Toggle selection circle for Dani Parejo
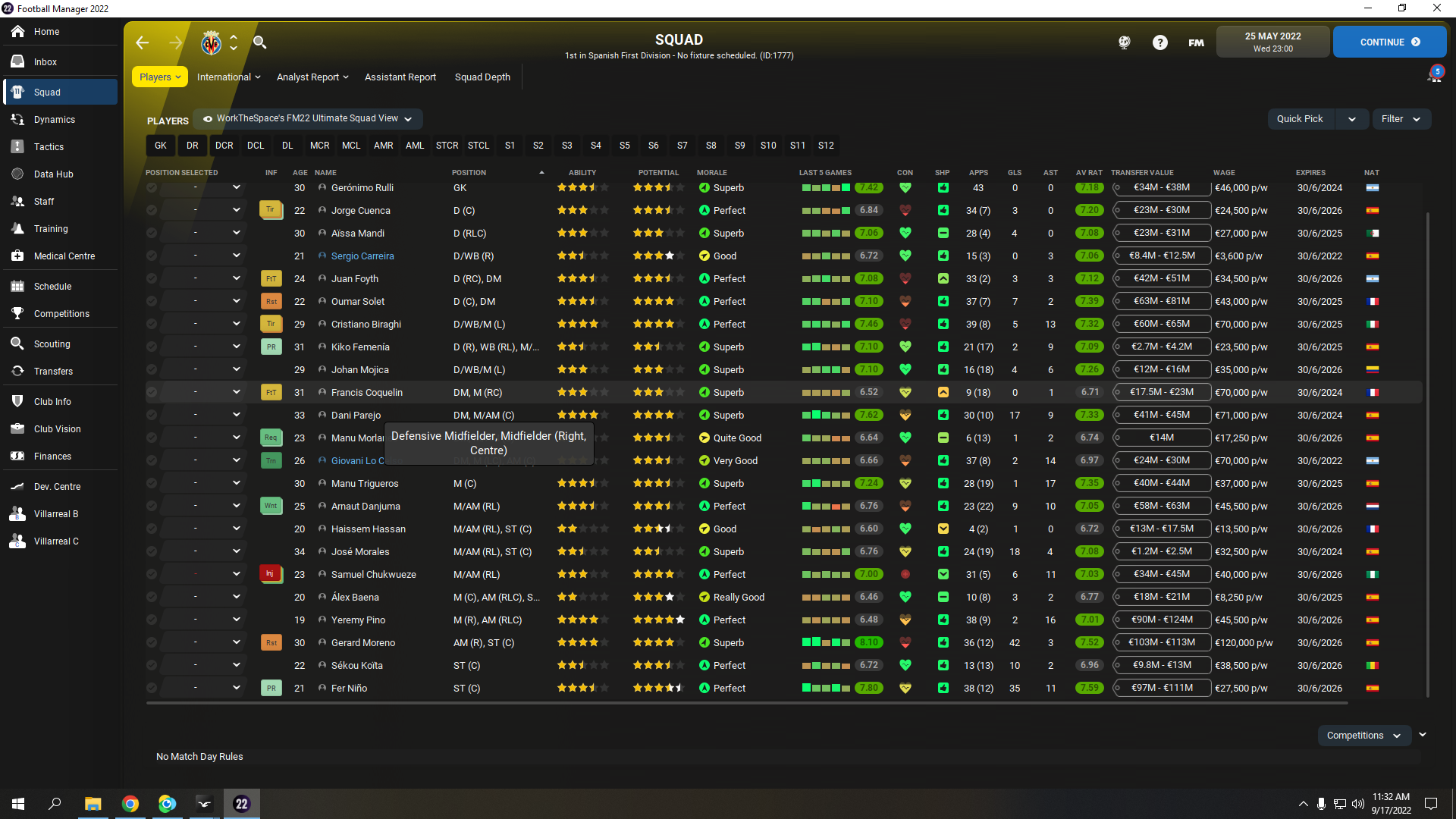 tap(152, 416)
